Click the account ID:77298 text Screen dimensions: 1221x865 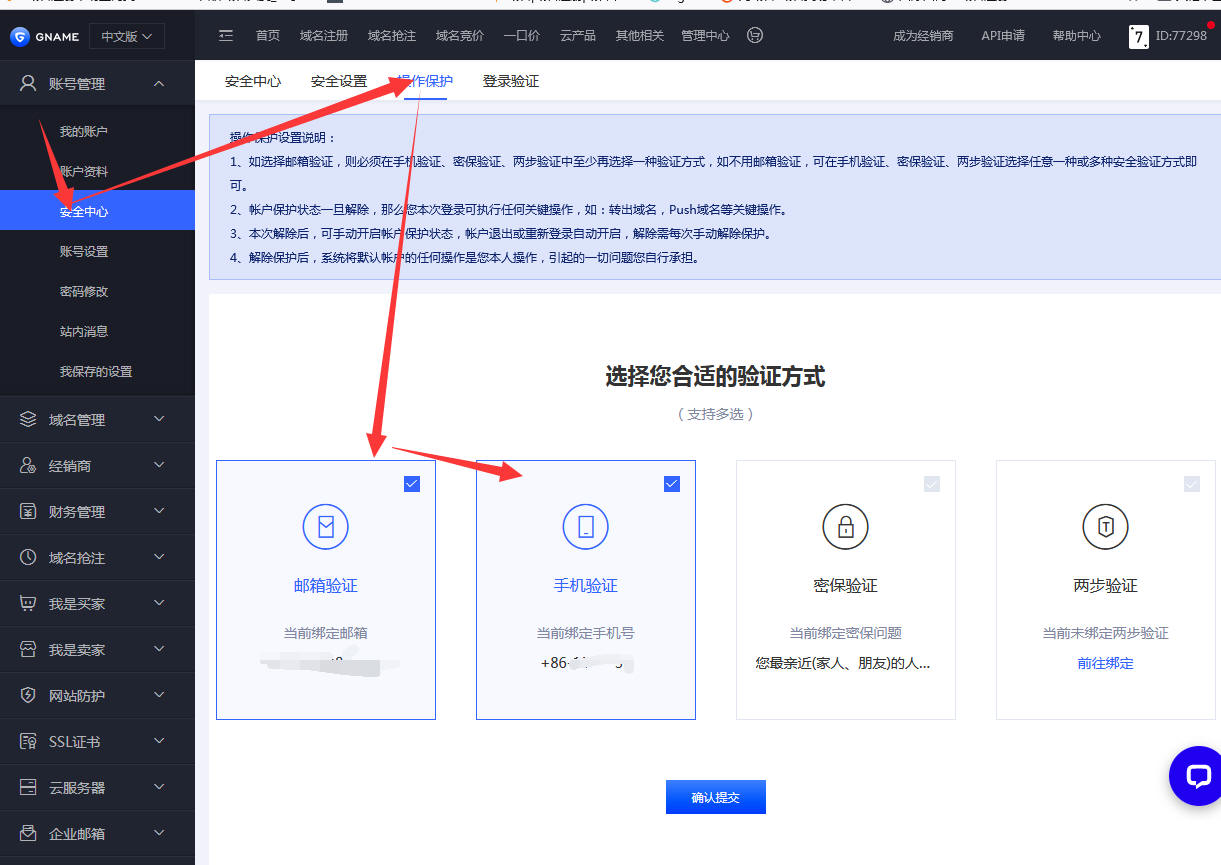(x=1181, y=36)
